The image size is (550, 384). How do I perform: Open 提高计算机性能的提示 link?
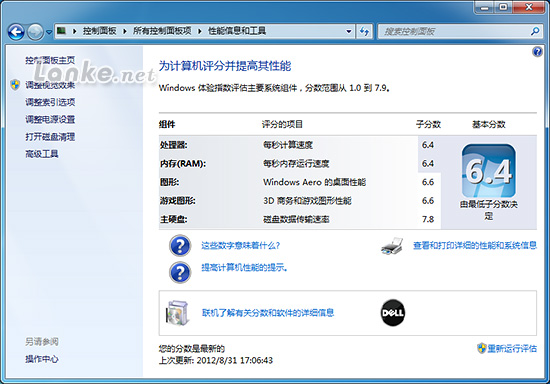click(244, 268)
